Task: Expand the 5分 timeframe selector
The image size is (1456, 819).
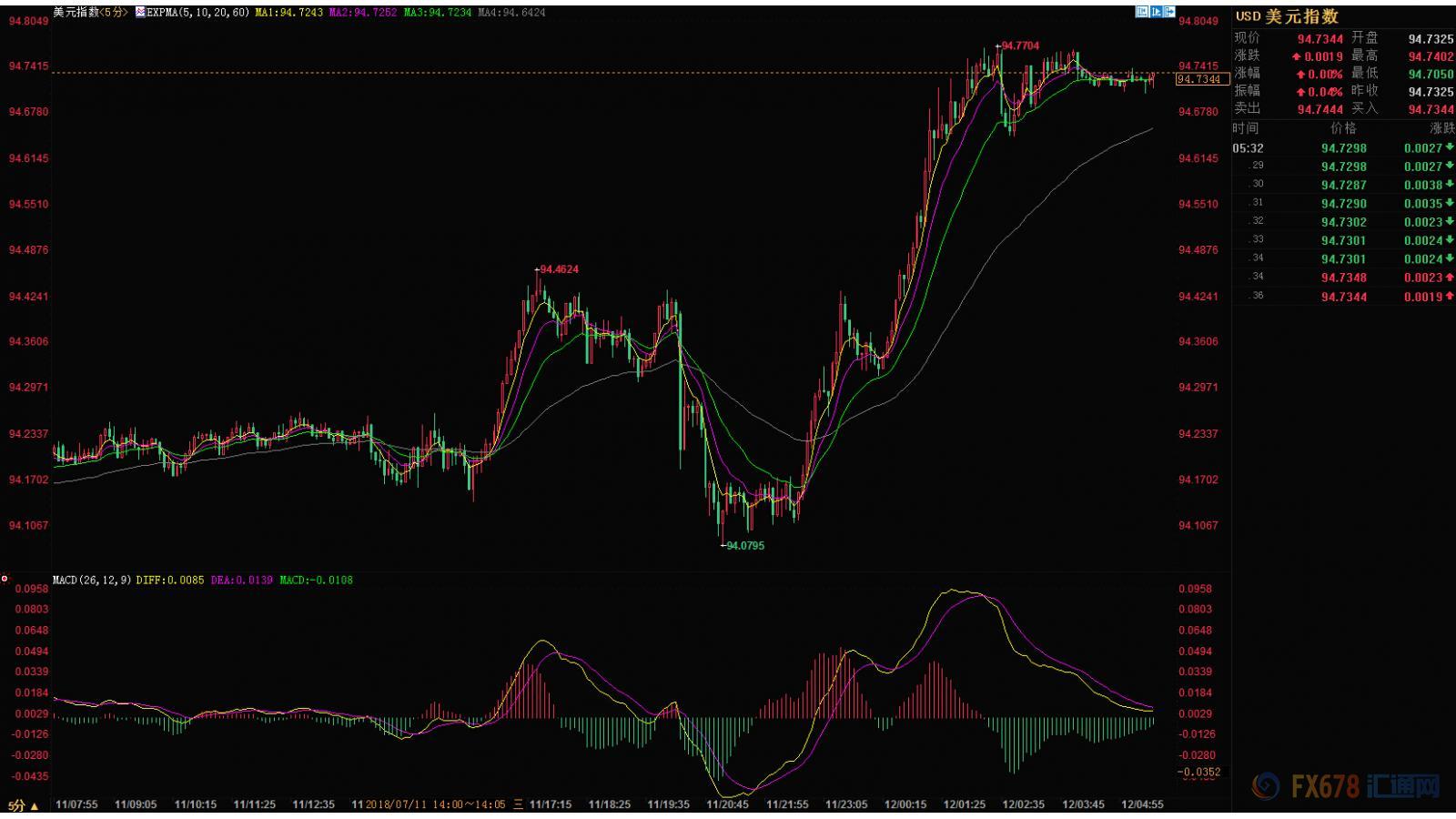Action: click(24, 805)
